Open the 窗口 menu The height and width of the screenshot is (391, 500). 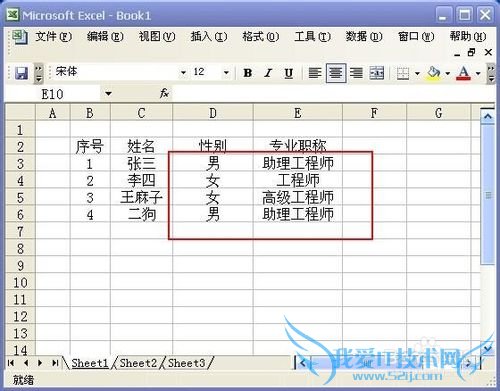coord(416,36)
